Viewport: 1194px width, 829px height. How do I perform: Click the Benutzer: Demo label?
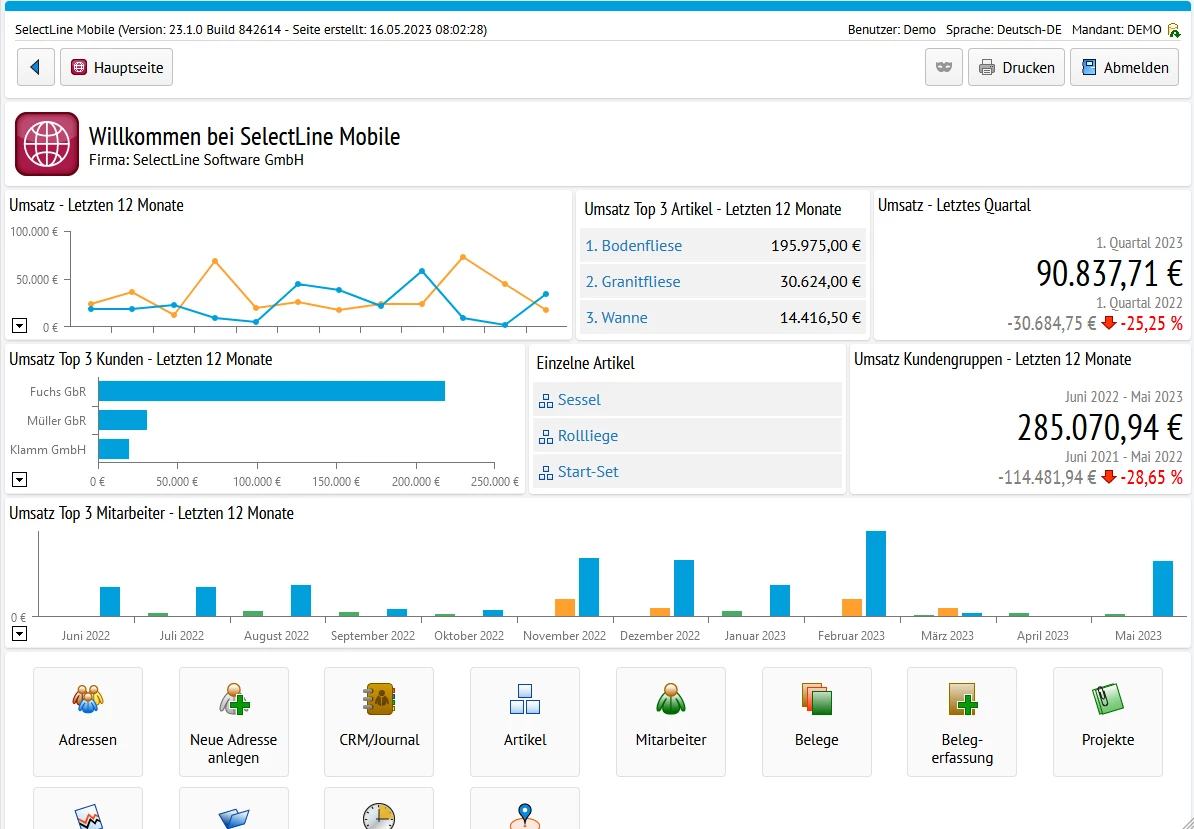(x=892, y=30)
